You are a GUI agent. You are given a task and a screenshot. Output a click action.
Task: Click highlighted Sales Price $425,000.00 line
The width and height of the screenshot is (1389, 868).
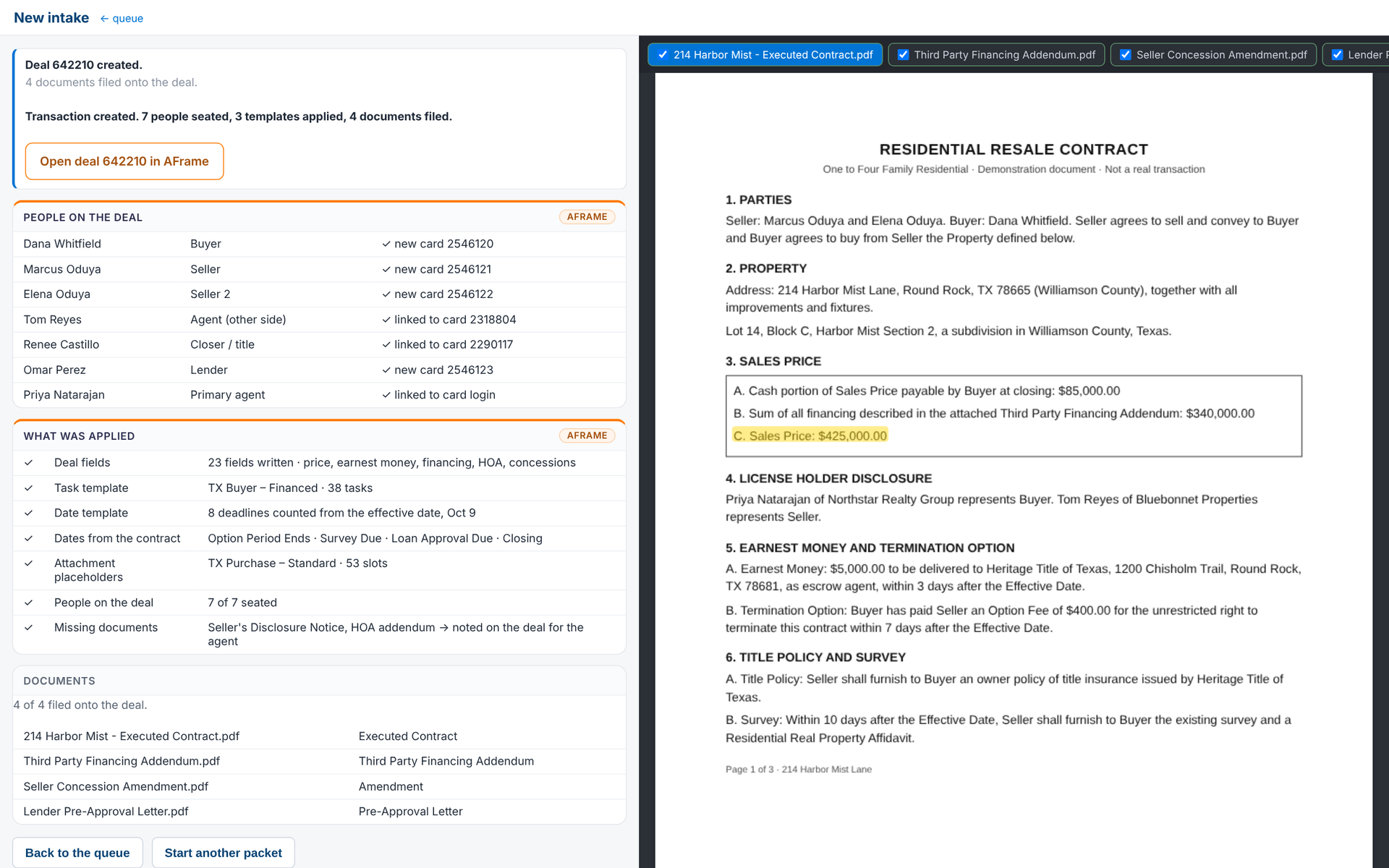(810, 435)
